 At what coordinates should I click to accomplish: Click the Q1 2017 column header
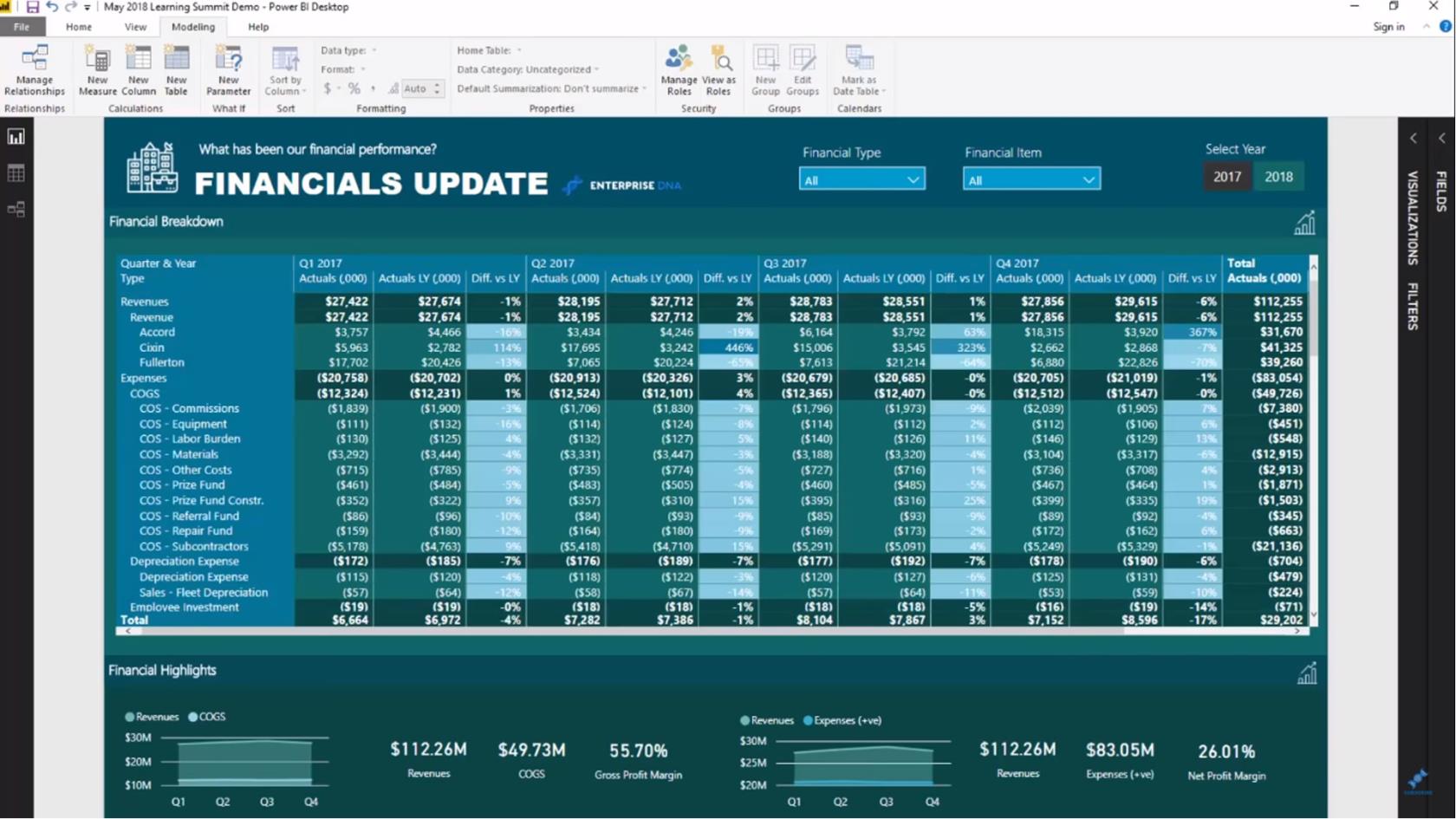[321, 263]
